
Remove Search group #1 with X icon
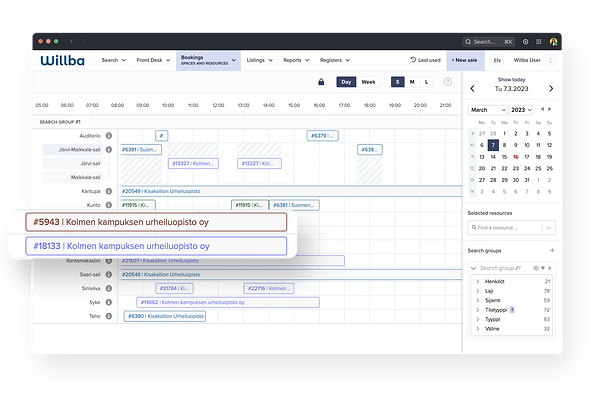click(549, 268)
